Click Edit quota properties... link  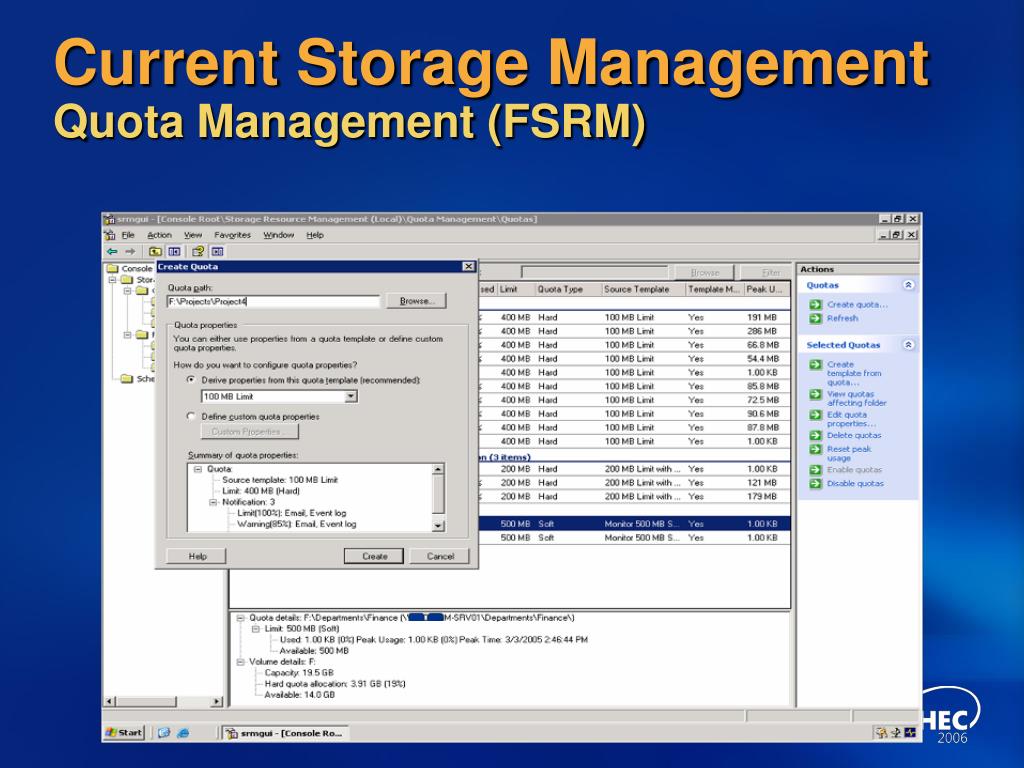pos(852,419)
